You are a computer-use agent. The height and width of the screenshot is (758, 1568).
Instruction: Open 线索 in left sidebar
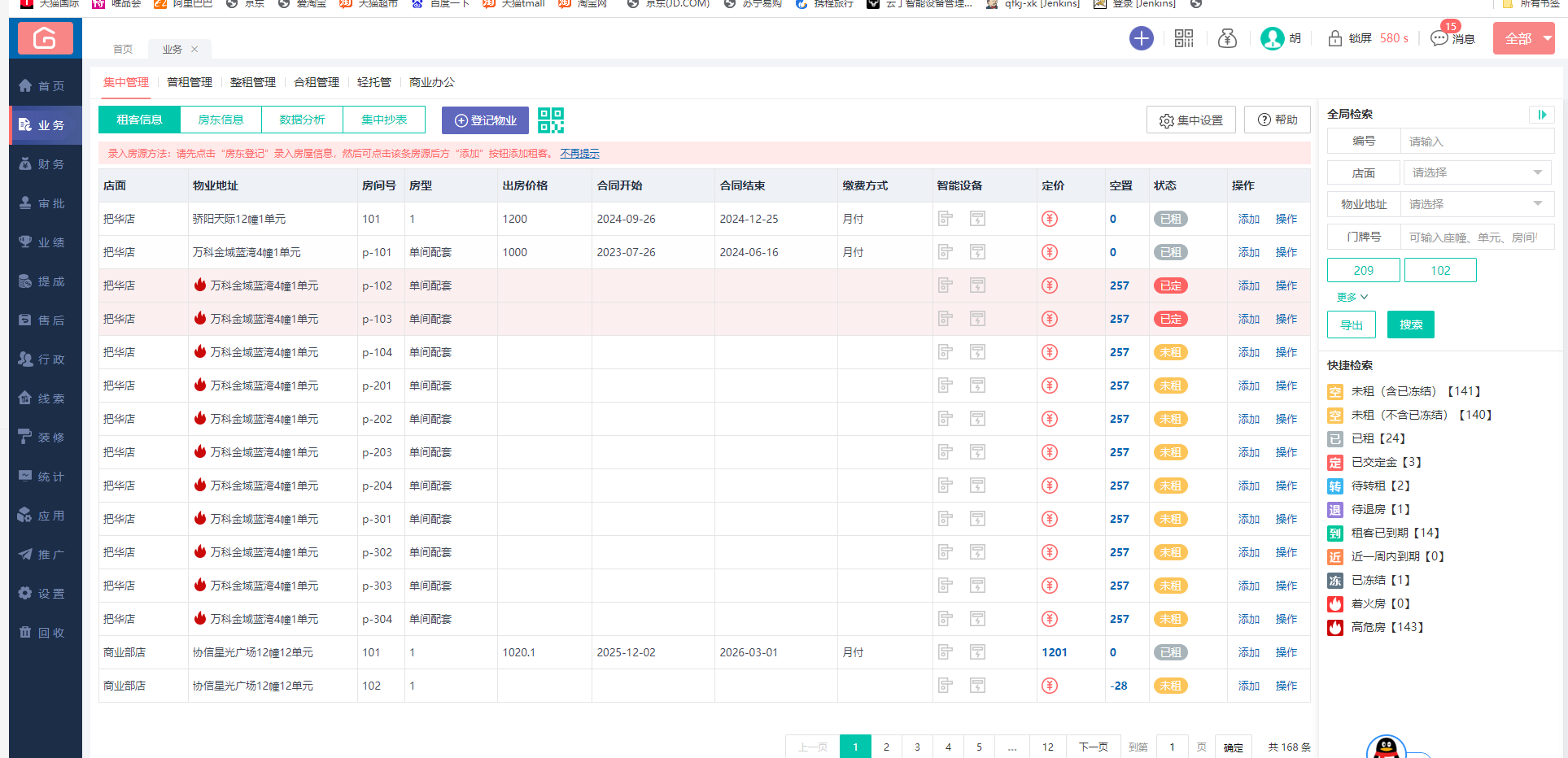coord(46,398)
